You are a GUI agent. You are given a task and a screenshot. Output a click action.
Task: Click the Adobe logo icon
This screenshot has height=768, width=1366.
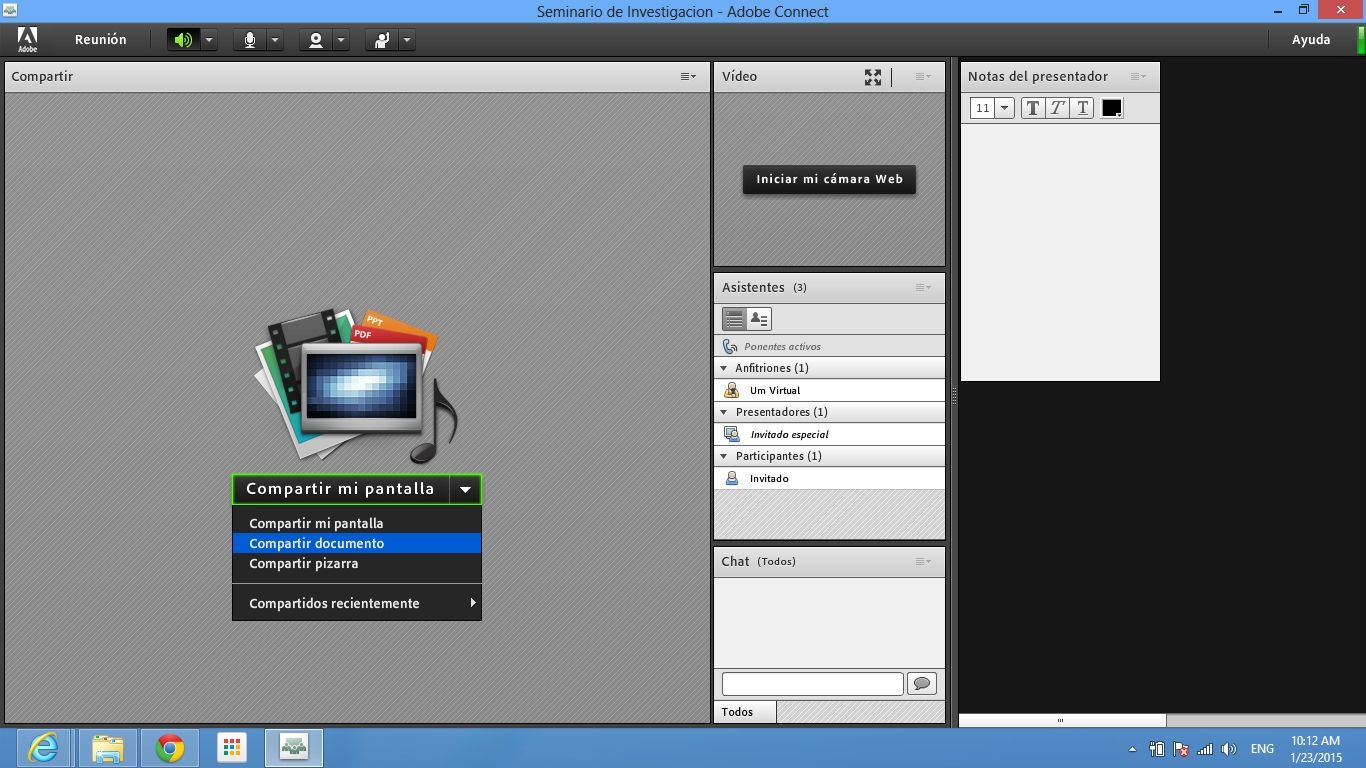point(27,40)
